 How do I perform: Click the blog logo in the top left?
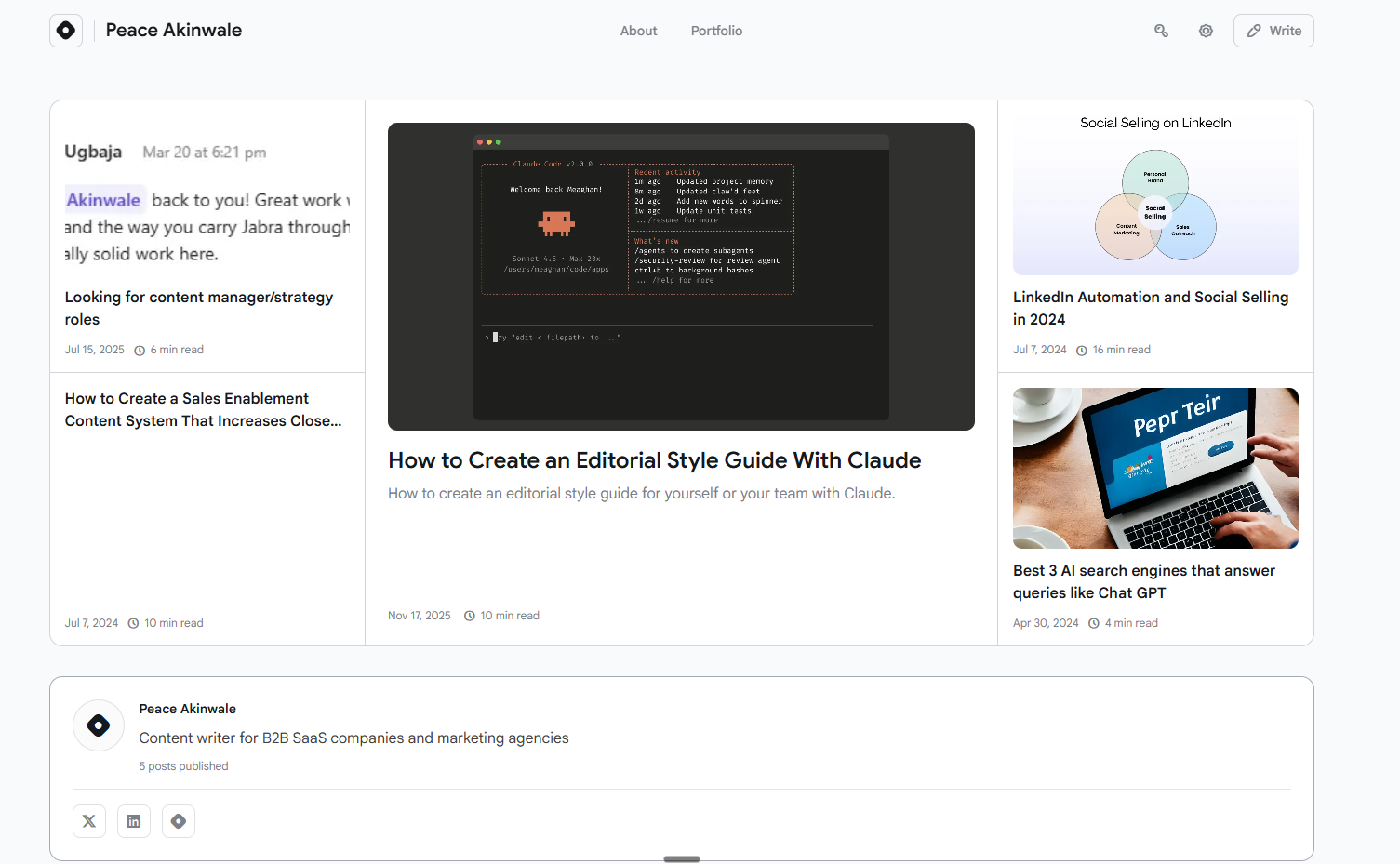coord(65,30)
